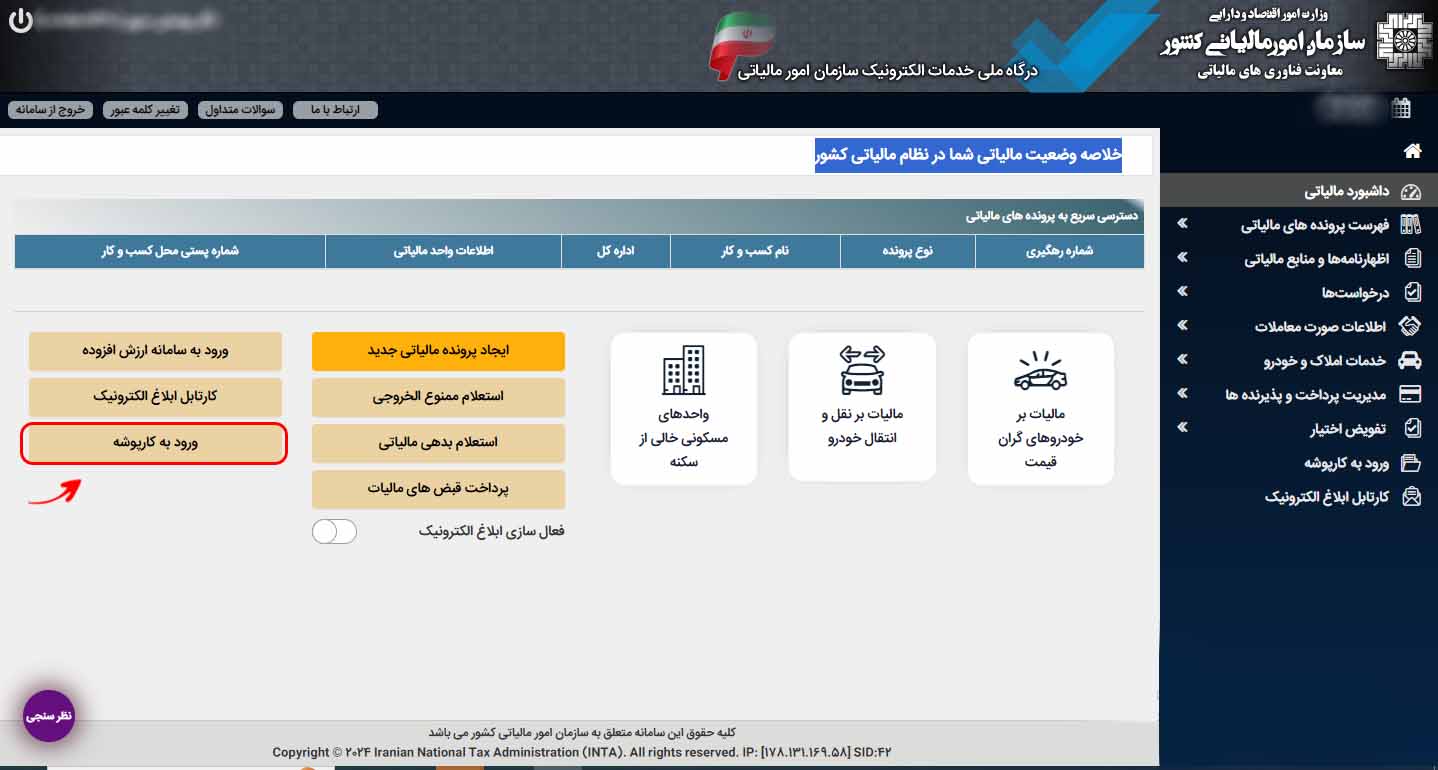This screenshot has height=770, width=1438.
Task: Click the نوع پرونده column header
Action: click(907, 251)
